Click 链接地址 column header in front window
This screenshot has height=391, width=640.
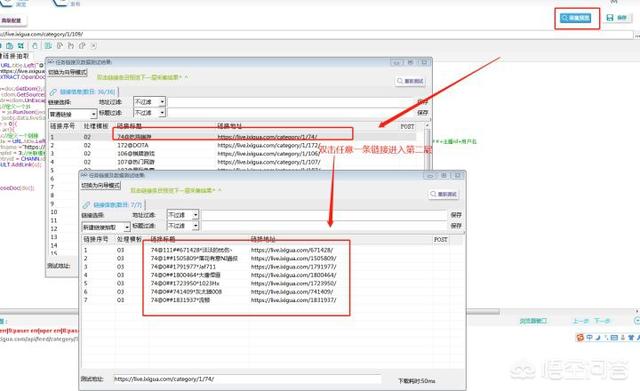[x=263, y=239]
